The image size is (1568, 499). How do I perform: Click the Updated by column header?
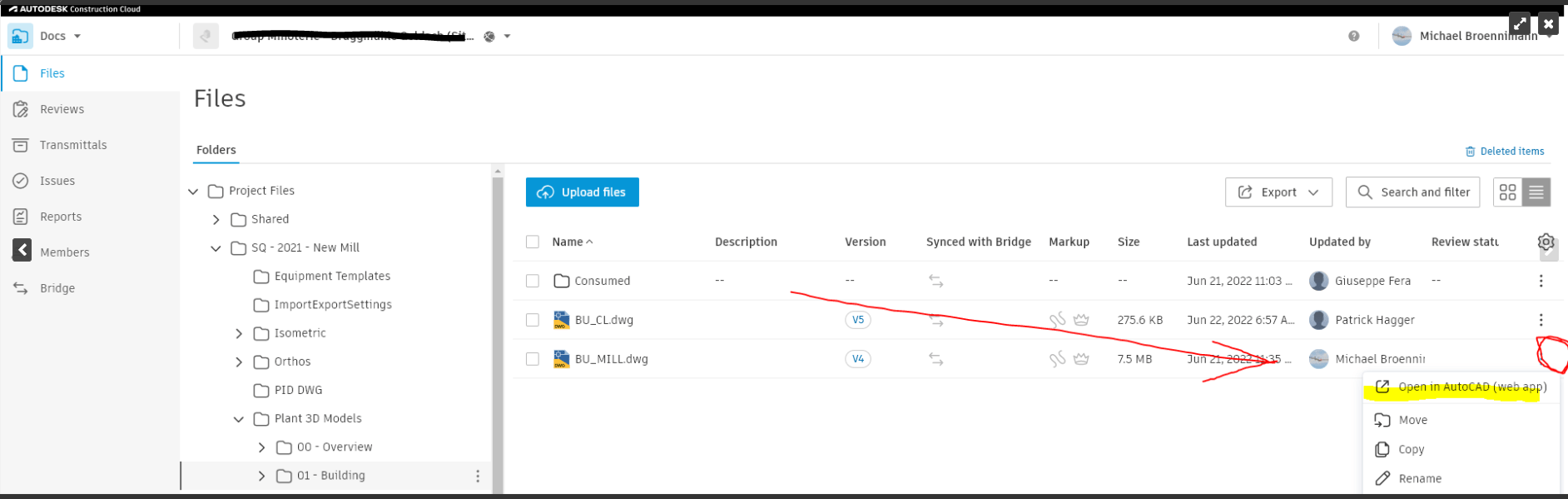(1340, 242)
